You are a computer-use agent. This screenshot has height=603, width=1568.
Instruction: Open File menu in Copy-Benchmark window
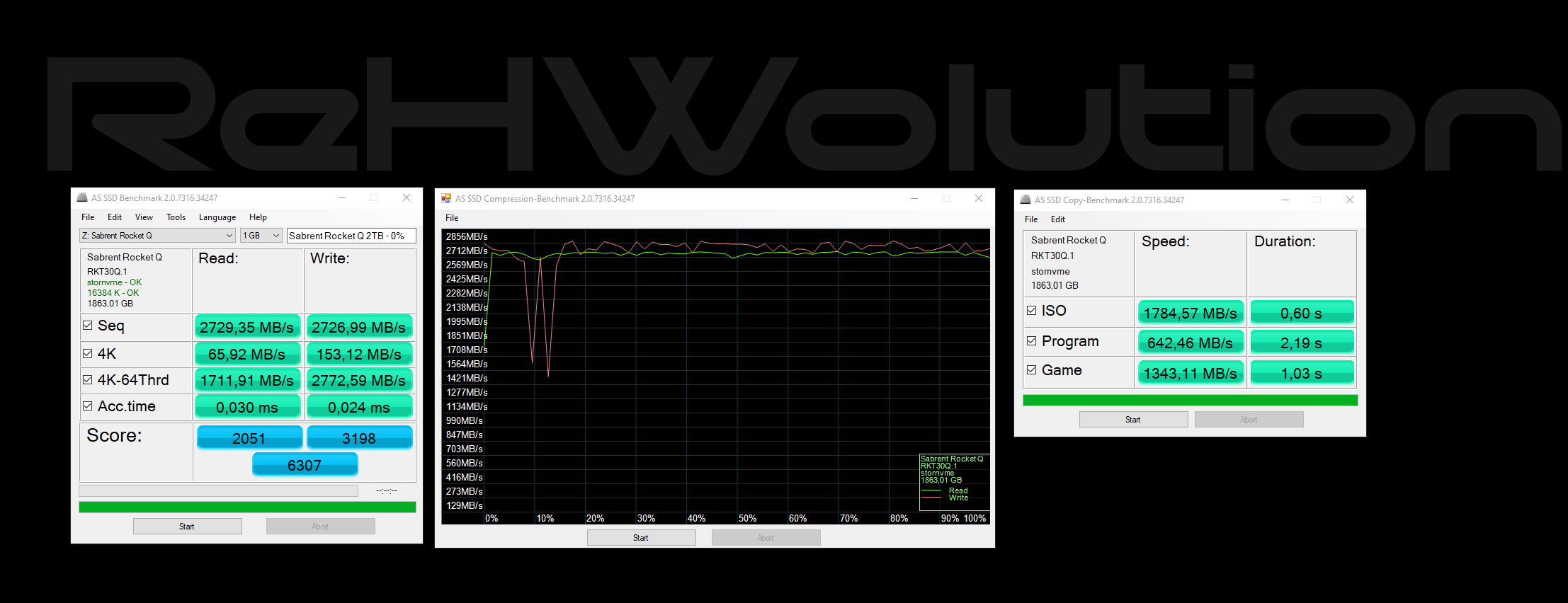[1031, 219]
